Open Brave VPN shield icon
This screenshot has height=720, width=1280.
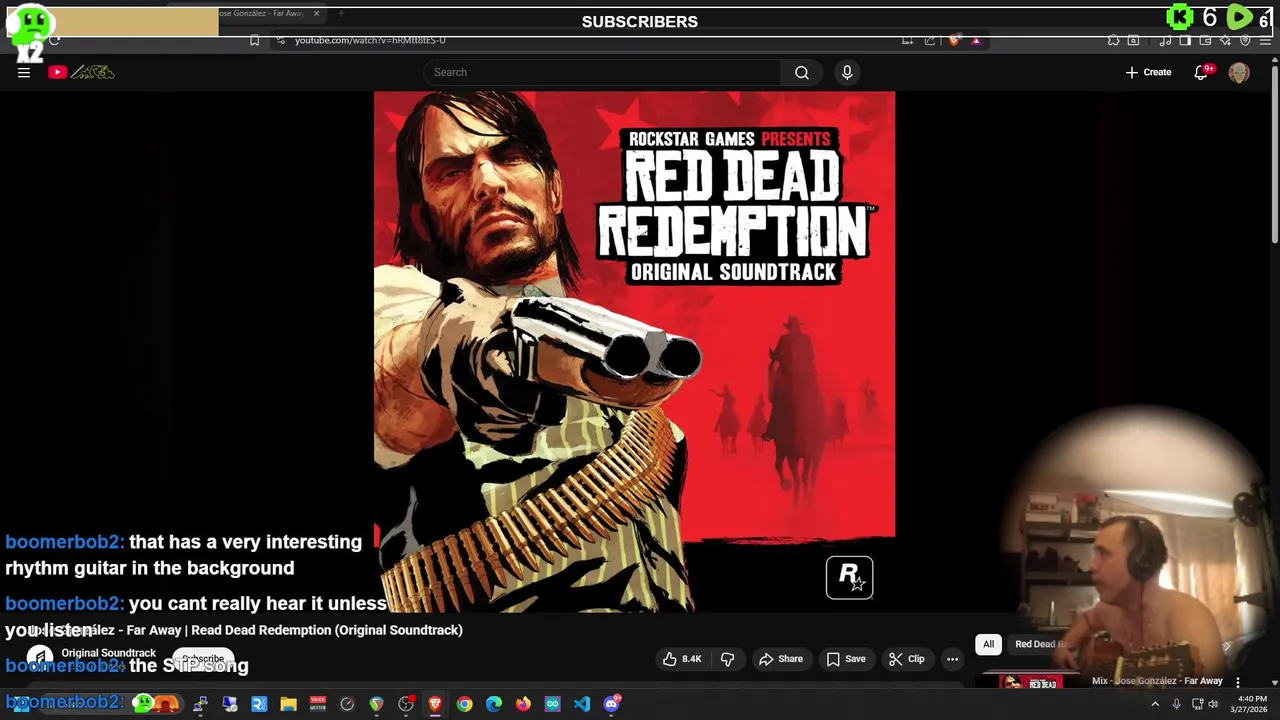pyautogui.click(x=1245, y=40)
